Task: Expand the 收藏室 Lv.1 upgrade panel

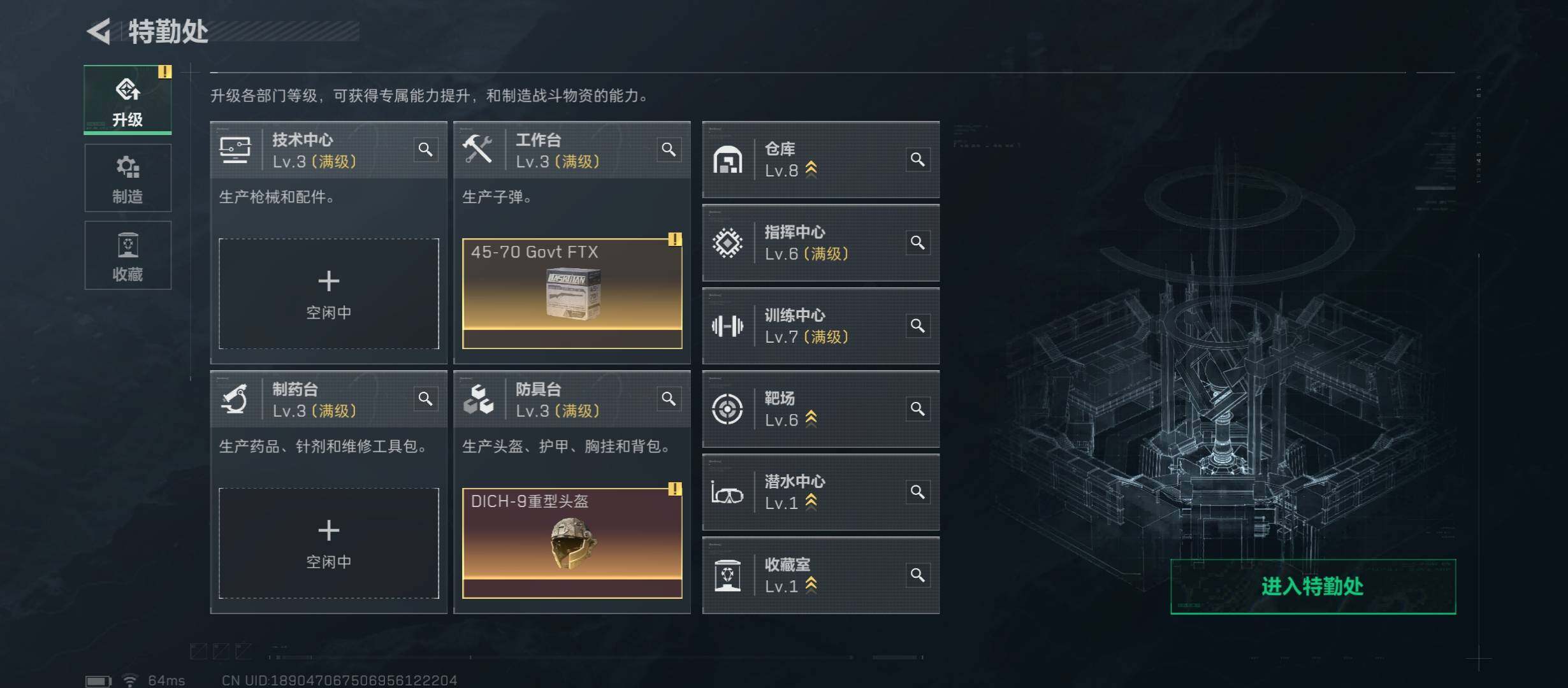Action: (x=821, y=575)
